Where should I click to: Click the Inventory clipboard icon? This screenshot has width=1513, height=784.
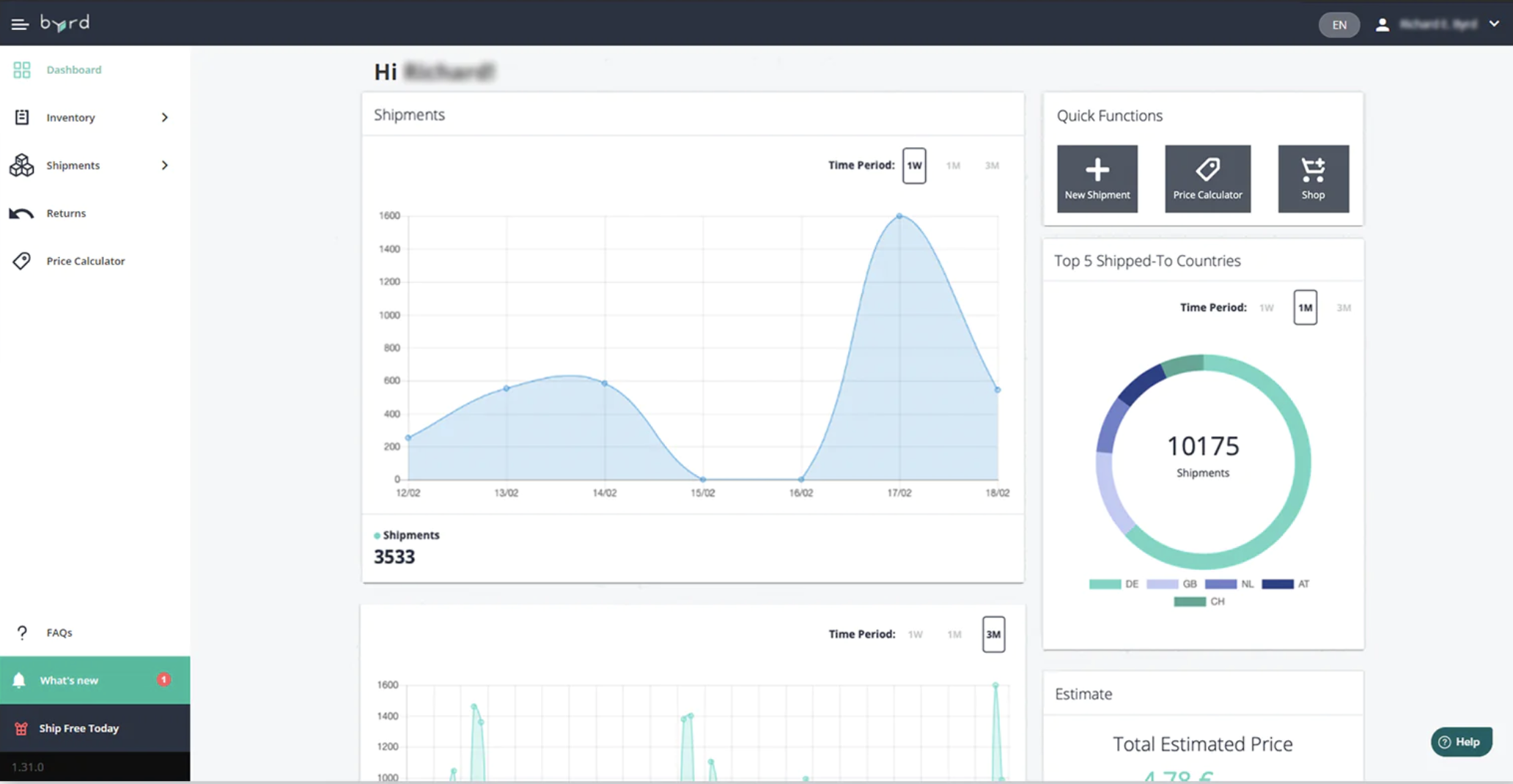22,117
